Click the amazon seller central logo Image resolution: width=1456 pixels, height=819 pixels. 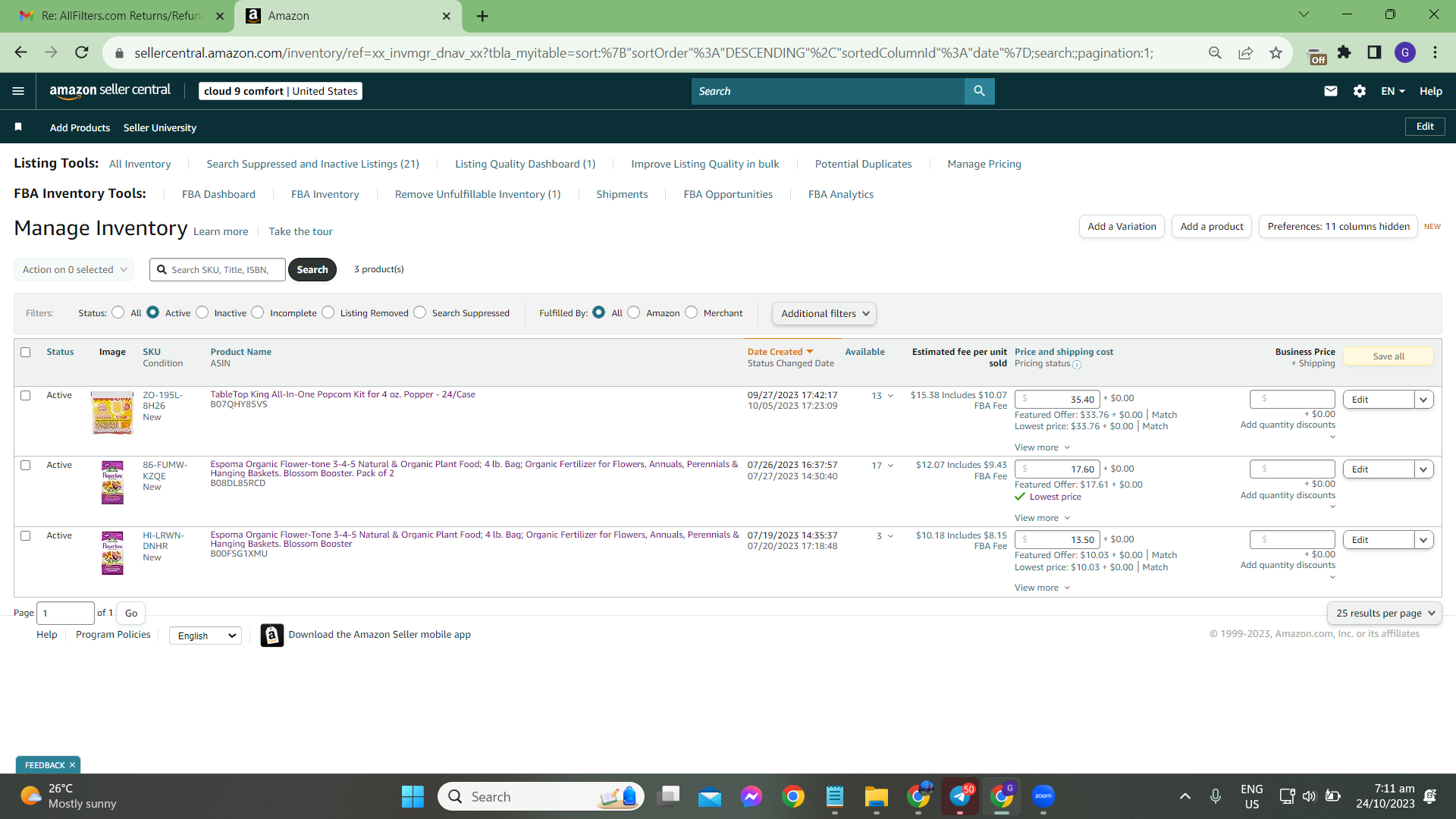tap(110, 90)
